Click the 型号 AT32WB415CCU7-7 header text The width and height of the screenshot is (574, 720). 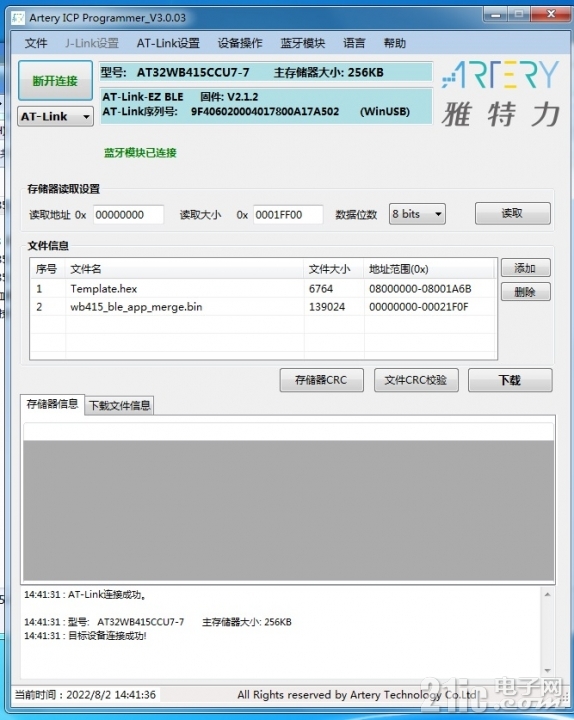tap(175, 73)
